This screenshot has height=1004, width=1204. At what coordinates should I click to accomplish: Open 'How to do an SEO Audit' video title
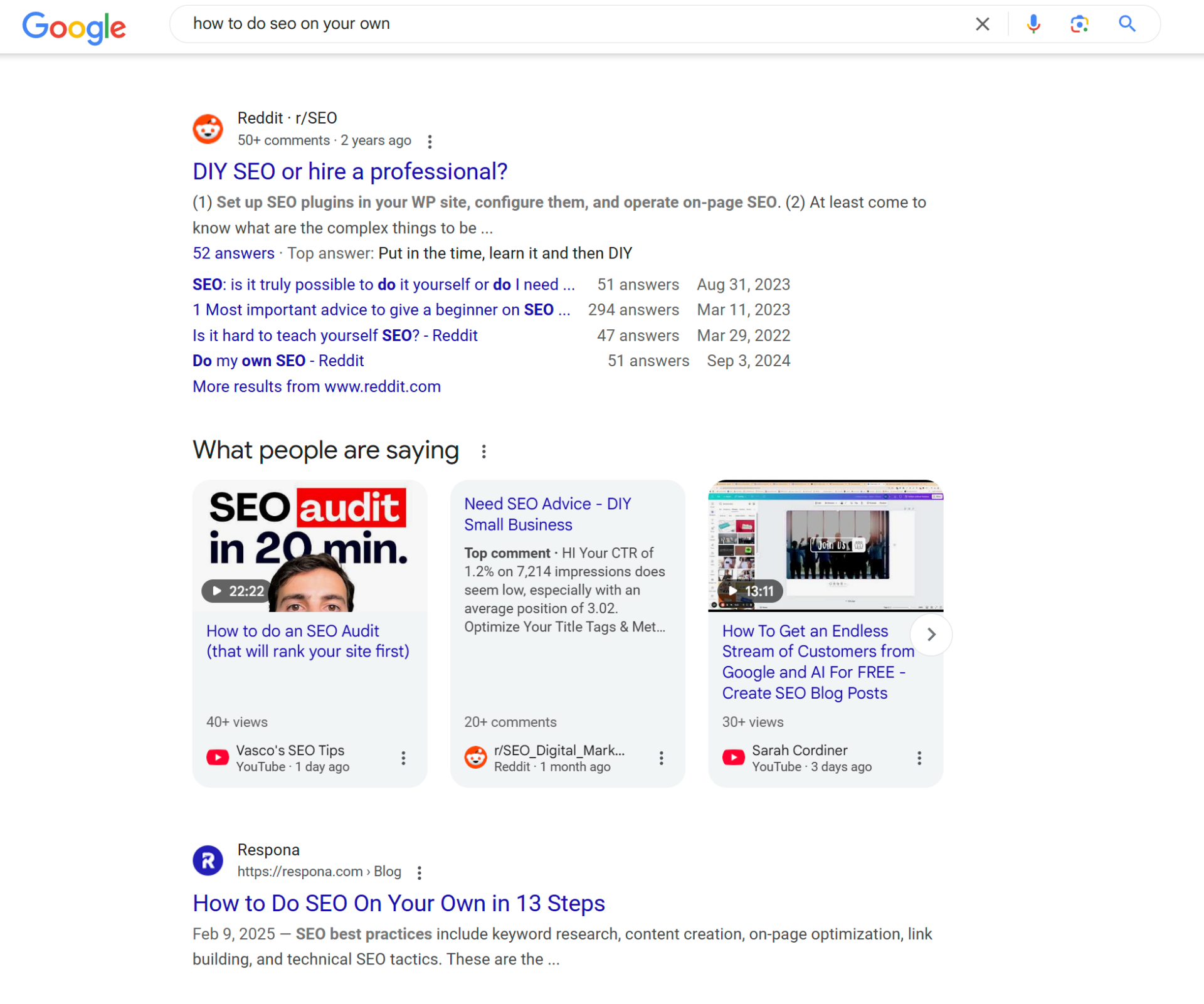(307, 641)
